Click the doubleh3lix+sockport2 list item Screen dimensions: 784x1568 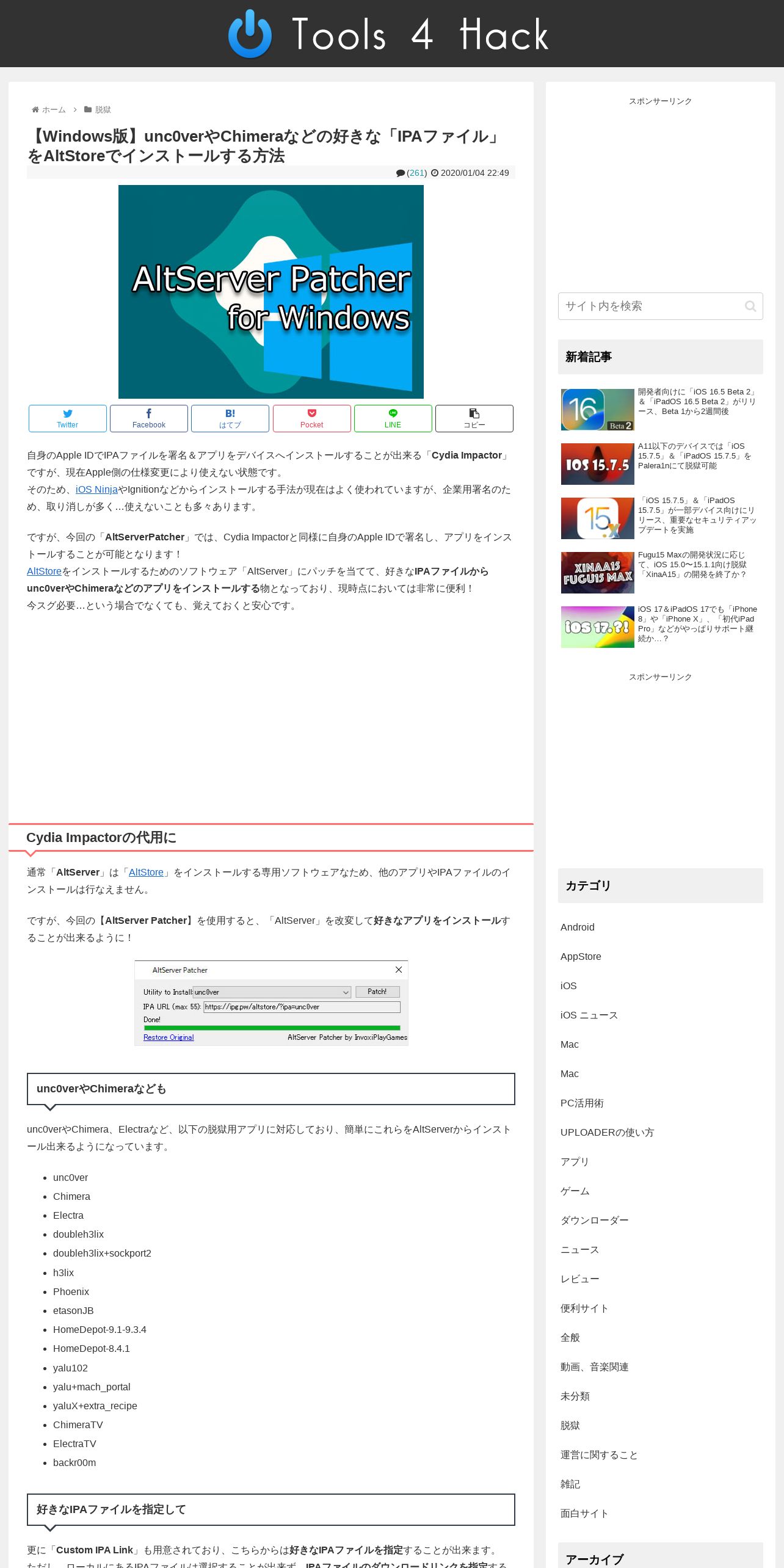(102, 1253)
